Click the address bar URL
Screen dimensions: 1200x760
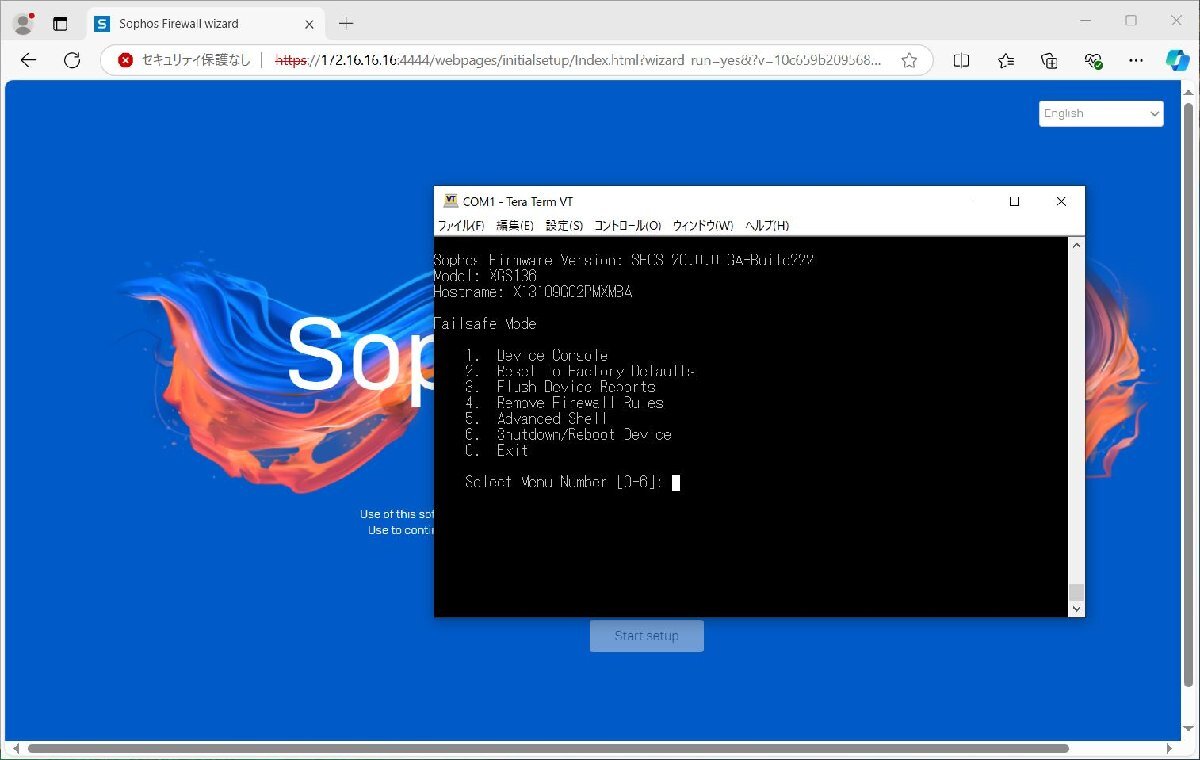tap(579, 60)
